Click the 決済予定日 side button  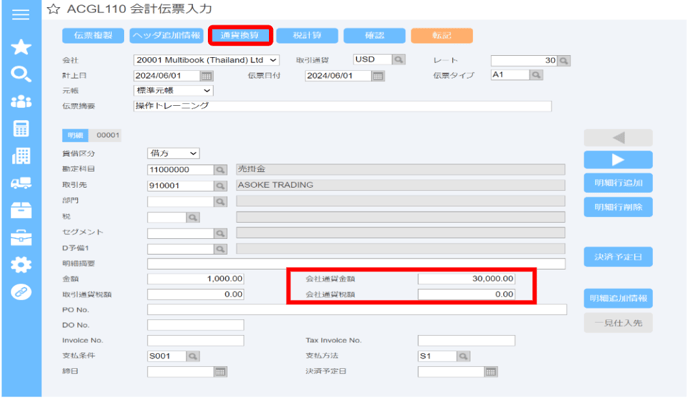(x=618, y=257)
